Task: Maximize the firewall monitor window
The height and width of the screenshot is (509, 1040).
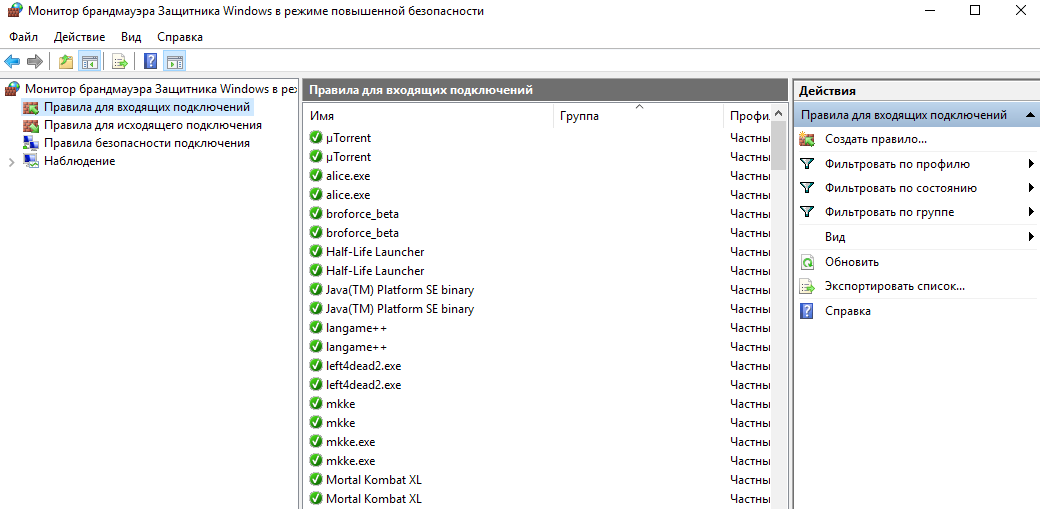Action: [974, 10]
